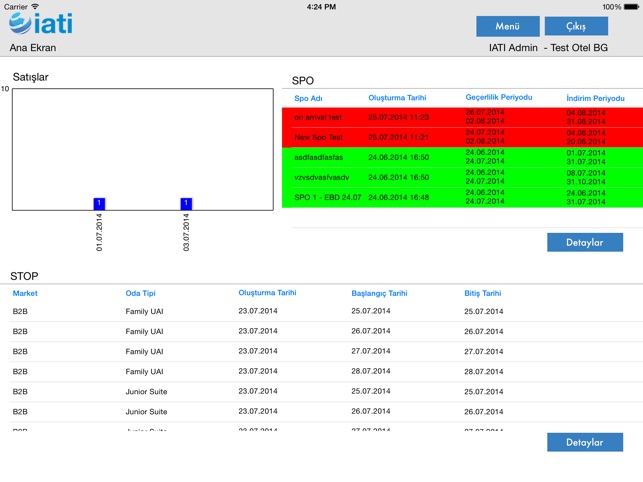
Task: Click the iati logo
Action: click(x=41, y=24)
